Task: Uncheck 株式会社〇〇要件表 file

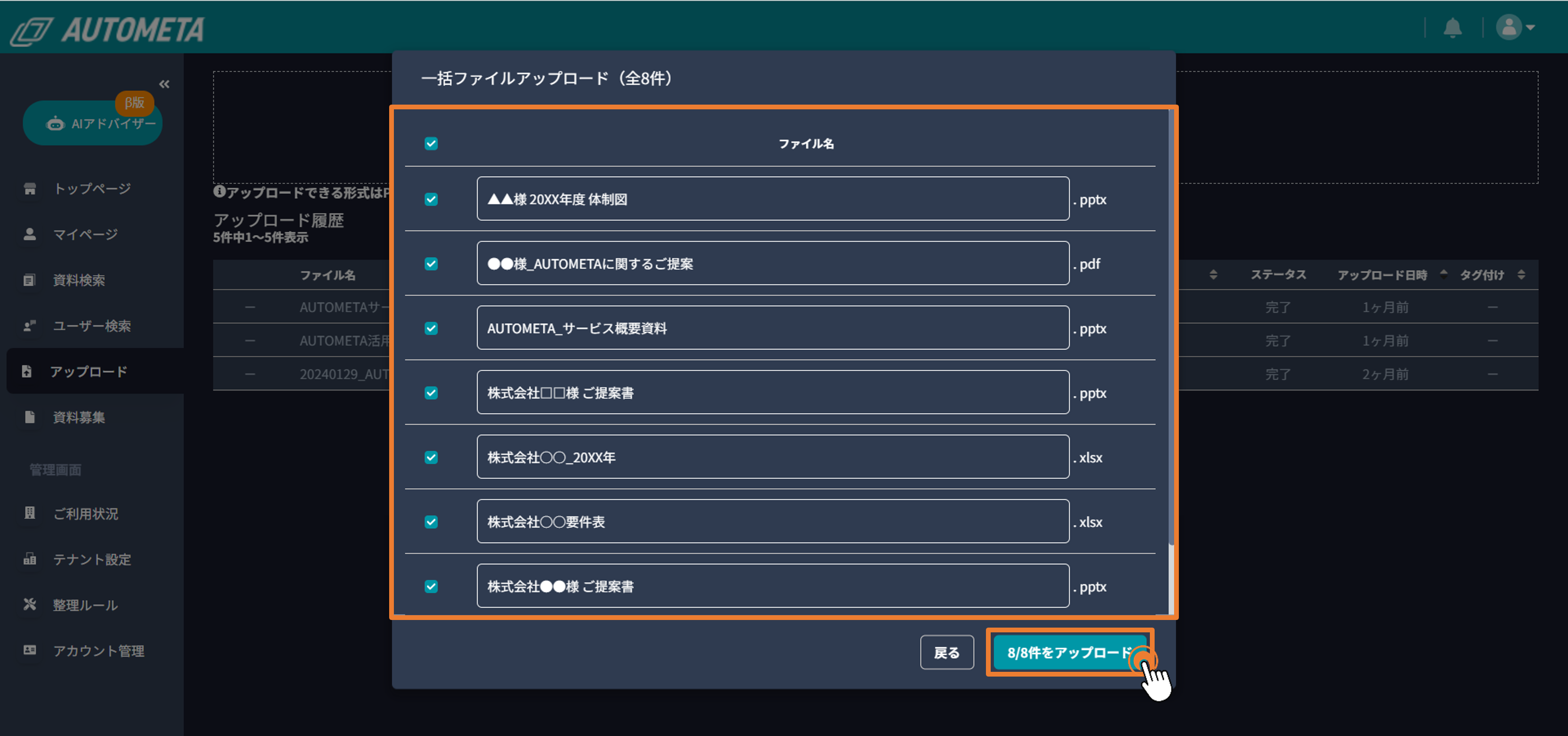Action: click(431, 522)
